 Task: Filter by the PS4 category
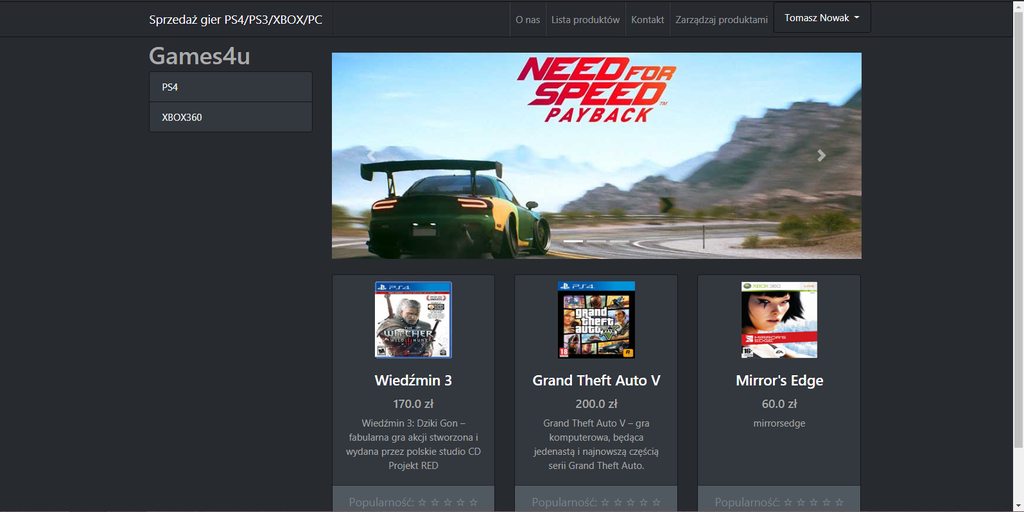(x=231, y=87)
